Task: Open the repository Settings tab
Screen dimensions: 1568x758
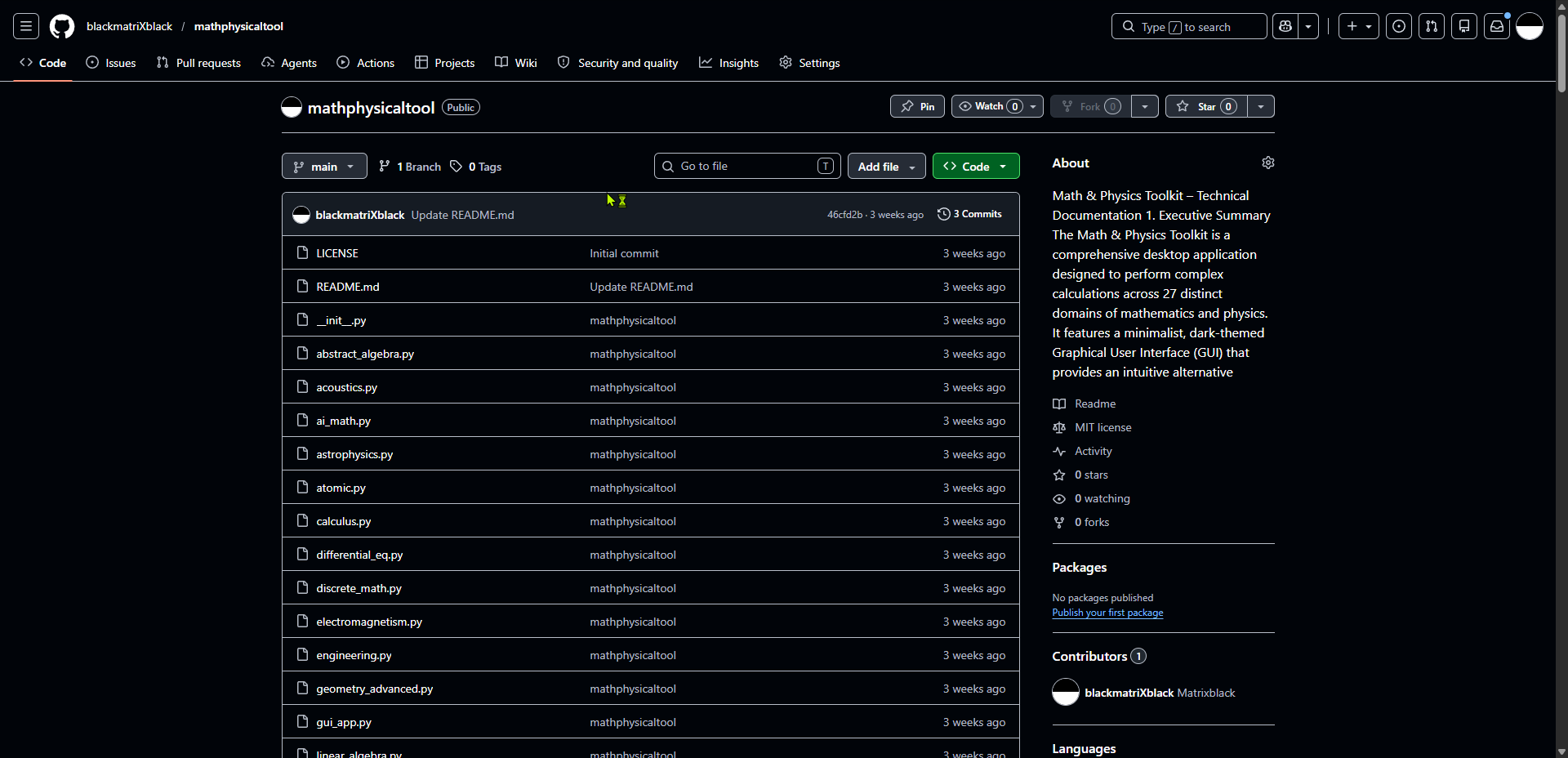Action: pos(809,63)
